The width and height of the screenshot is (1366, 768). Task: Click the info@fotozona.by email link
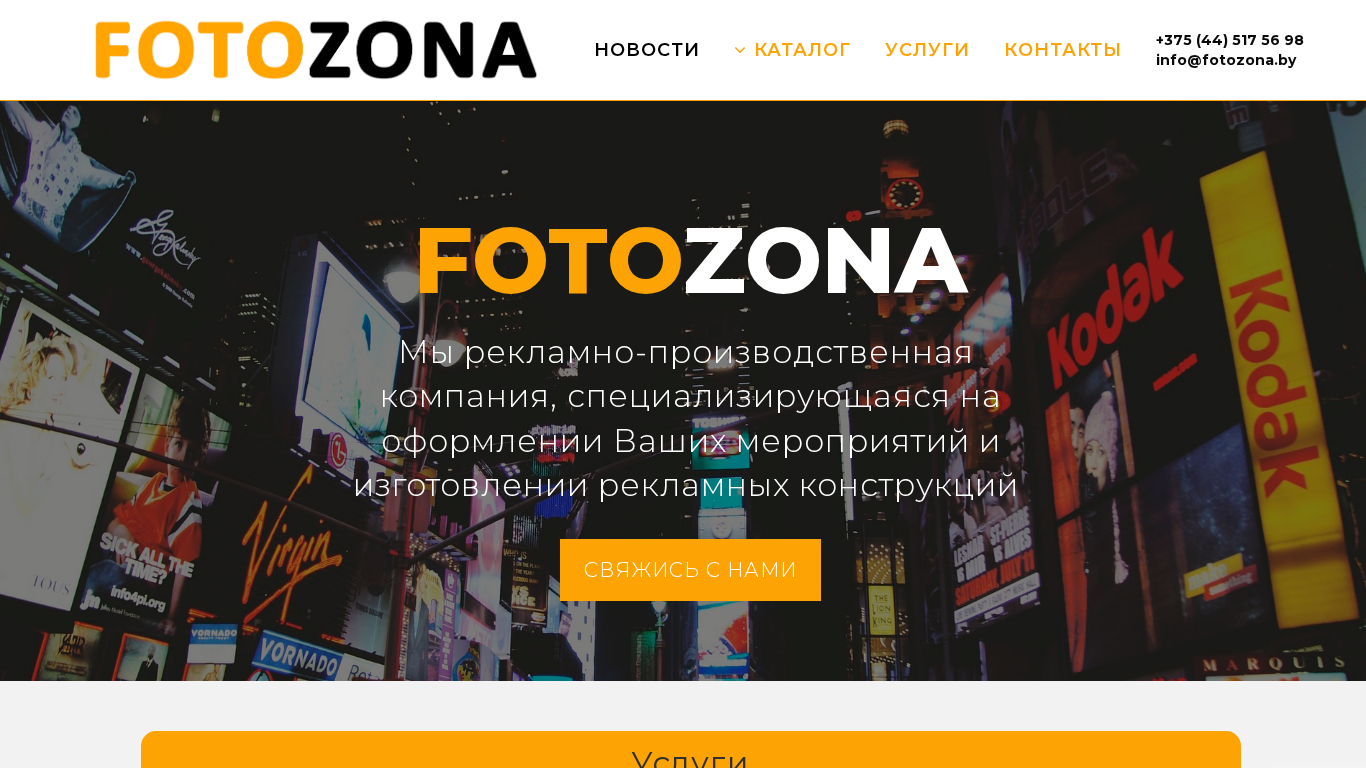1226,60
